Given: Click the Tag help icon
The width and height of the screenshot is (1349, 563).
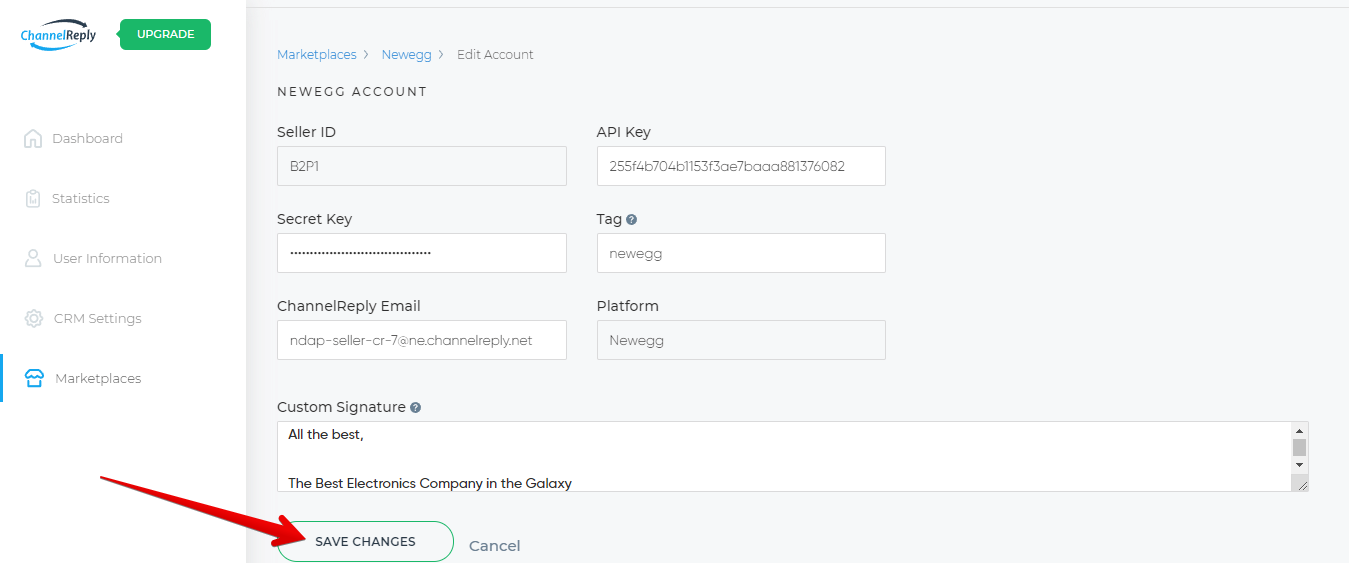Looking at the screenshot, I should point(632,220).
